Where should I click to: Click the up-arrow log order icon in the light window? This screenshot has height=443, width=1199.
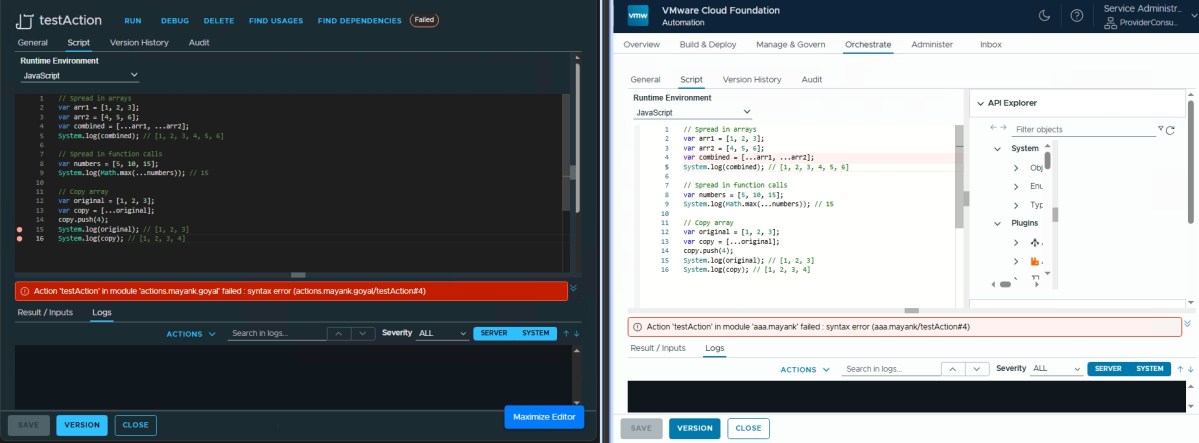click(x=1180, y=369)
